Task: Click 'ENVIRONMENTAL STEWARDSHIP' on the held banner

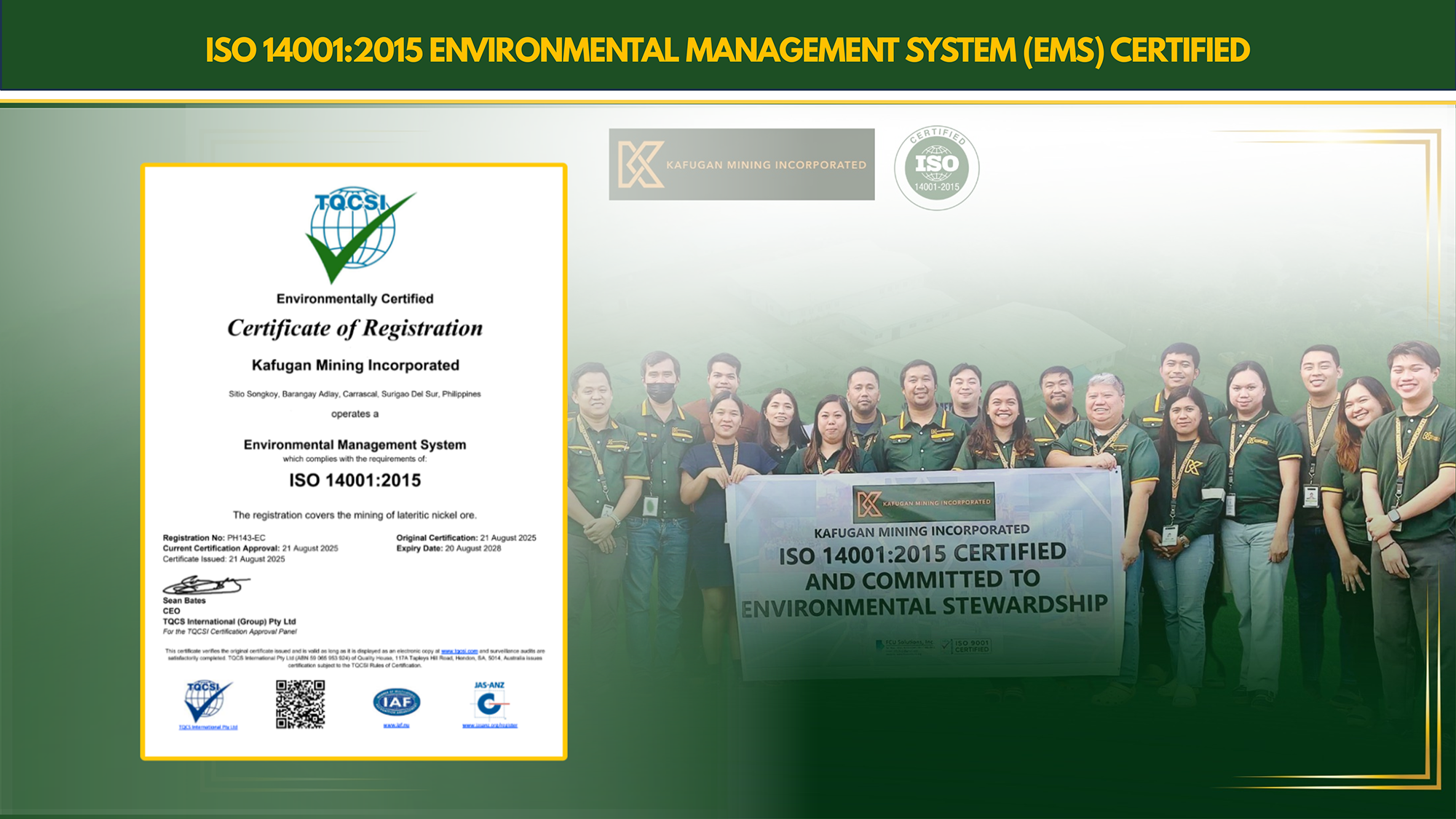Action: [924, 606]
